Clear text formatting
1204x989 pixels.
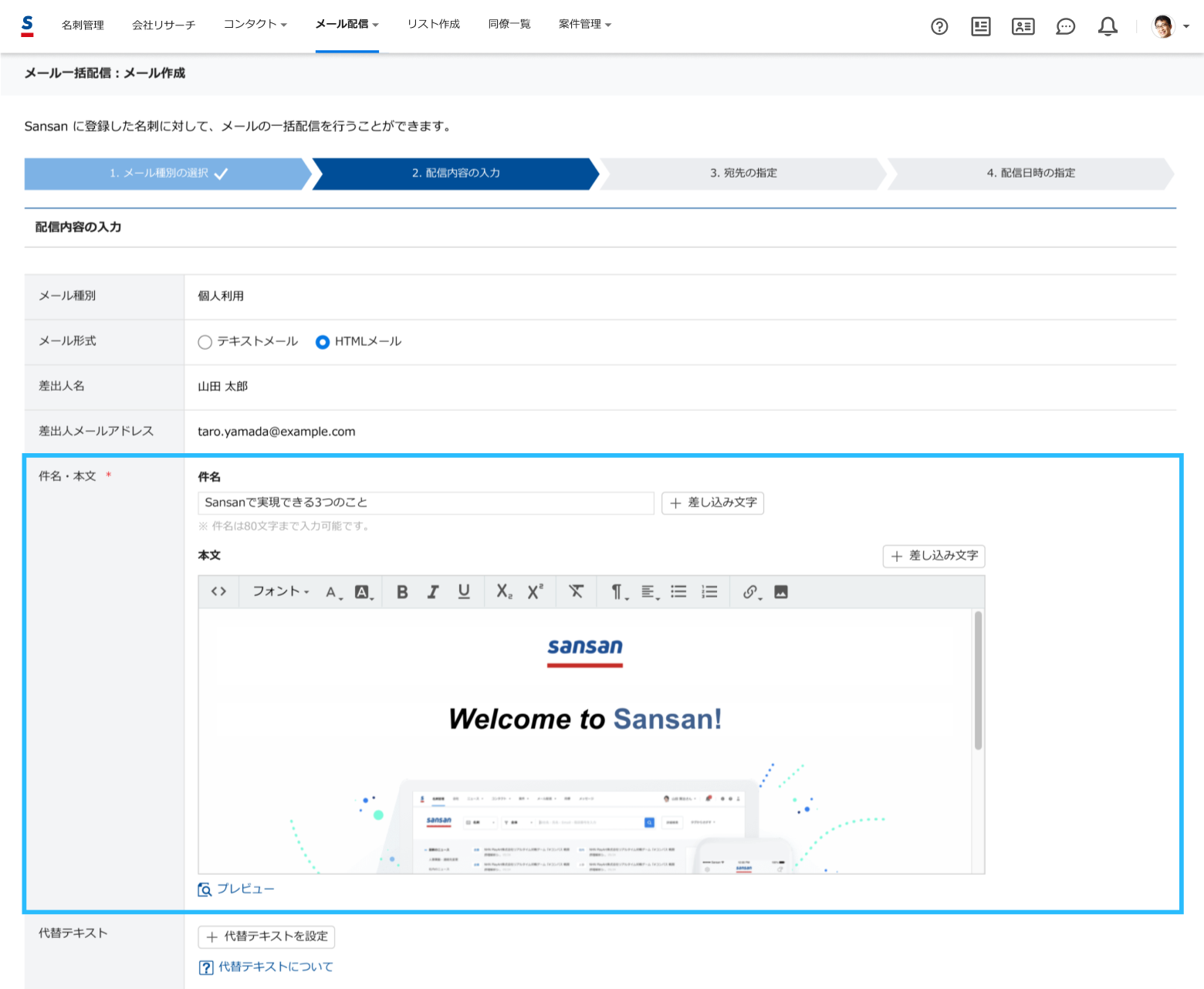coord(577,591)
